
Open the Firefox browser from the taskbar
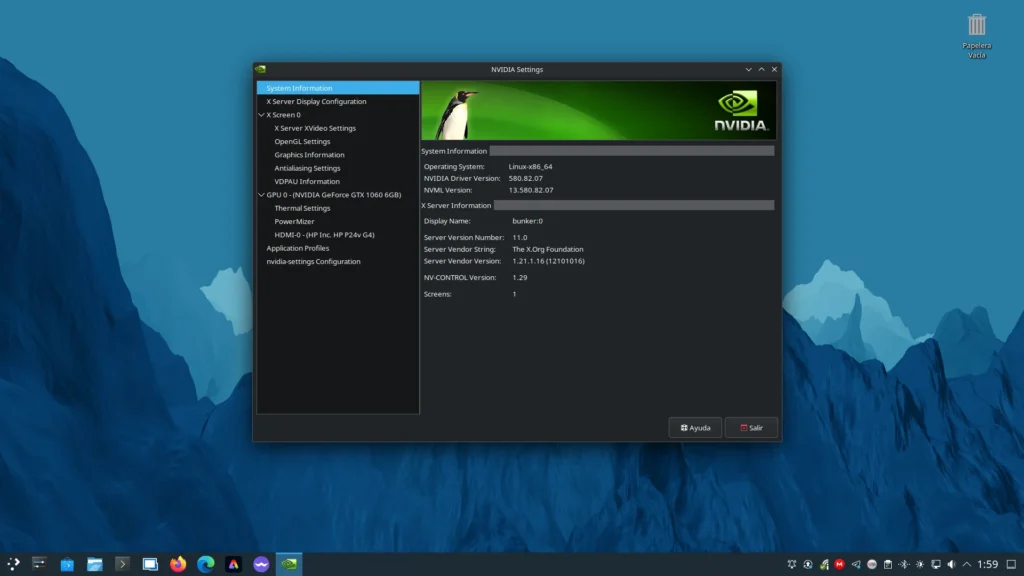click(x=178, y=564)
